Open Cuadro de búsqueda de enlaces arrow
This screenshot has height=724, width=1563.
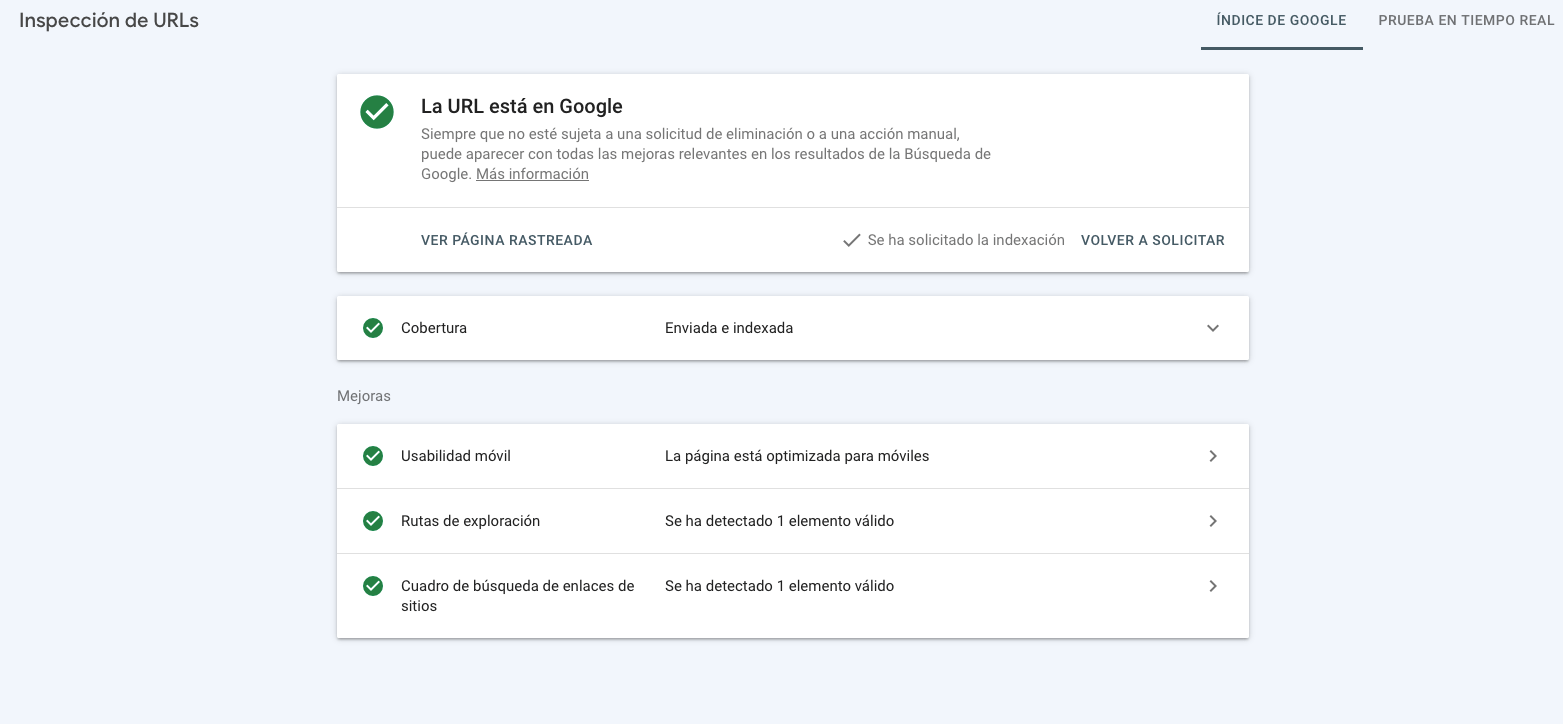(1213, 586)
